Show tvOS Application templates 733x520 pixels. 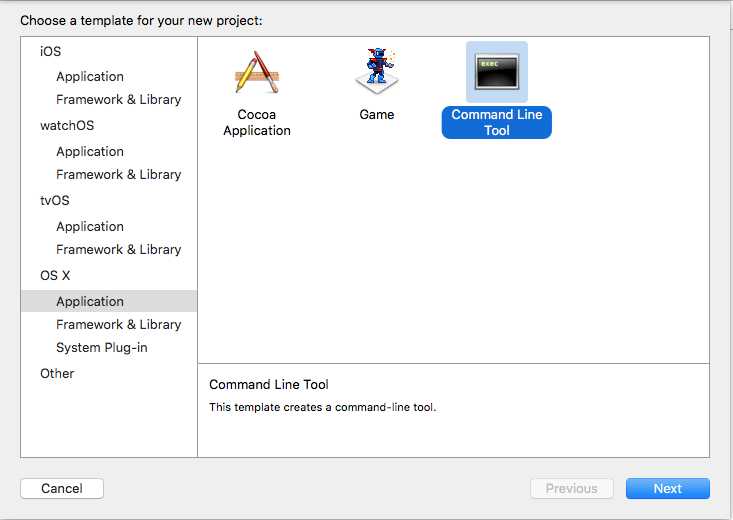click(x=90, y=226)
